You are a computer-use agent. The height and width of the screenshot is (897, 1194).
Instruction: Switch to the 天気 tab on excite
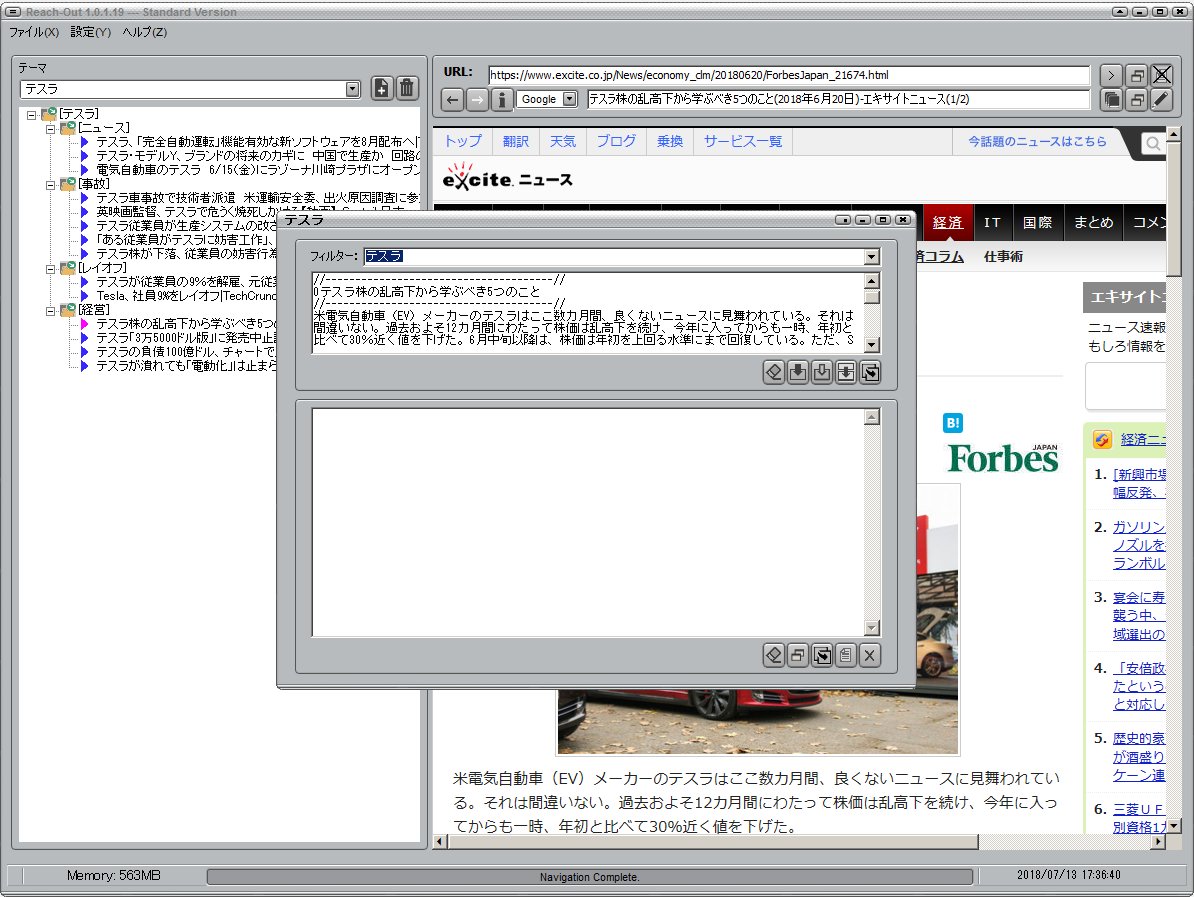coord(563,141)
